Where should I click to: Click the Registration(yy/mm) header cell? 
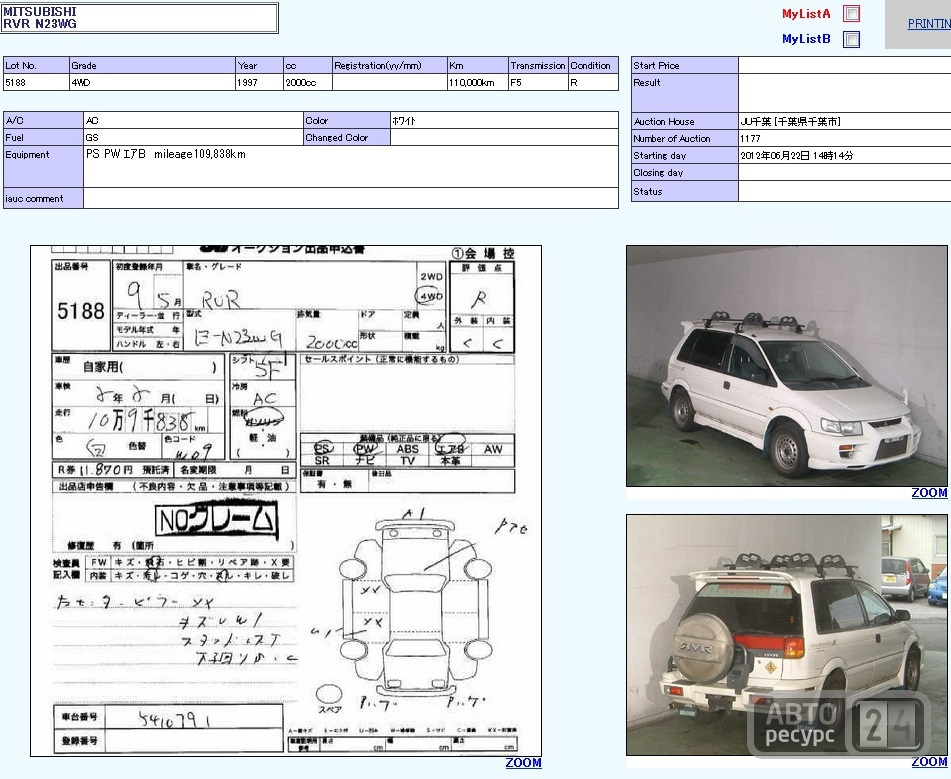(389, 66)
